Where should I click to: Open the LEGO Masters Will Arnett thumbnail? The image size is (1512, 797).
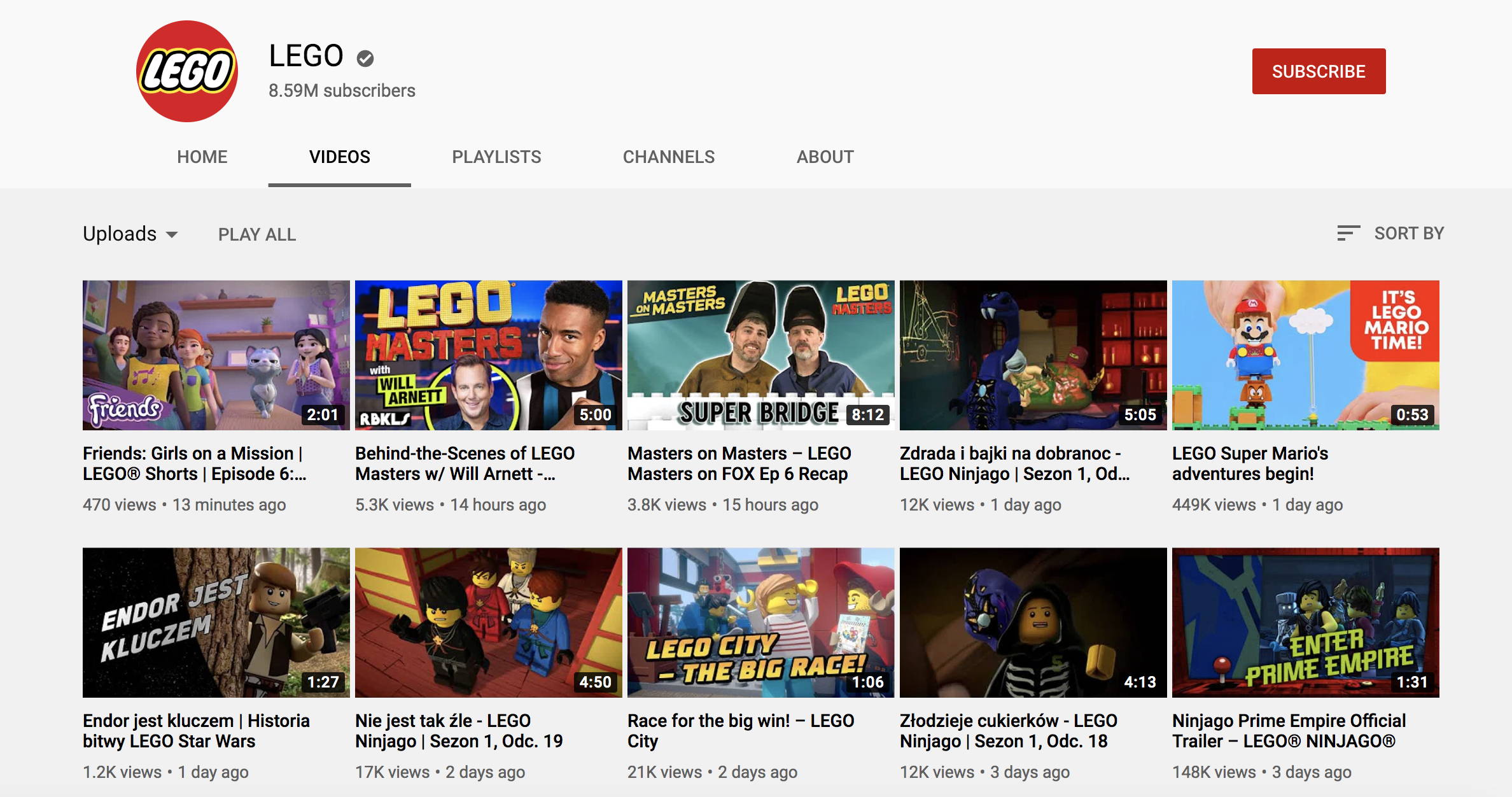[489, 355]
